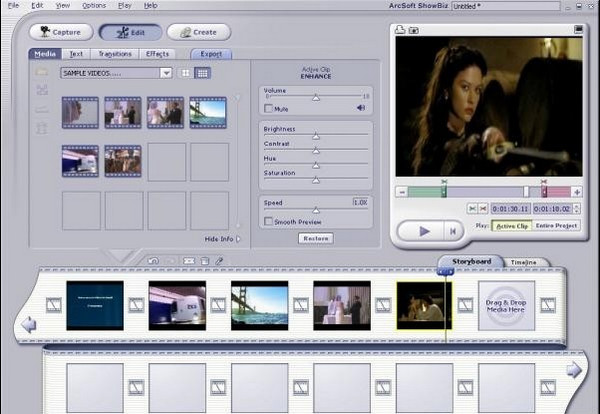600x414 pixels.
Task: Click the rectangular clip icon left of trash
Action: (189, 261)
